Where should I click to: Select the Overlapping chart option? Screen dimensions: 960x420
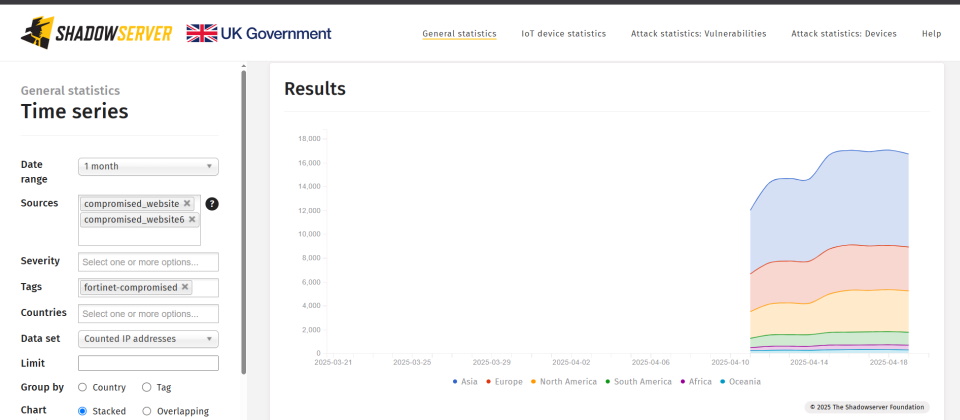pyautogui.click(x=146, y=411)
